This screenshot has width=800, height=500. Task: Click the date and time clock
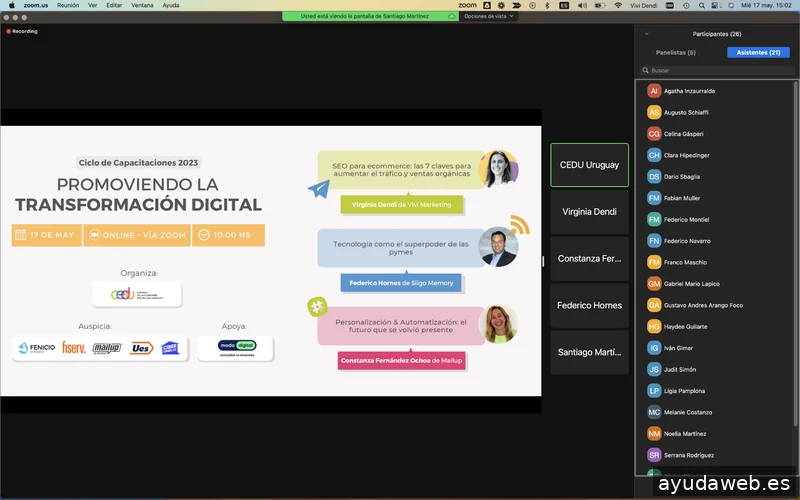766,5
